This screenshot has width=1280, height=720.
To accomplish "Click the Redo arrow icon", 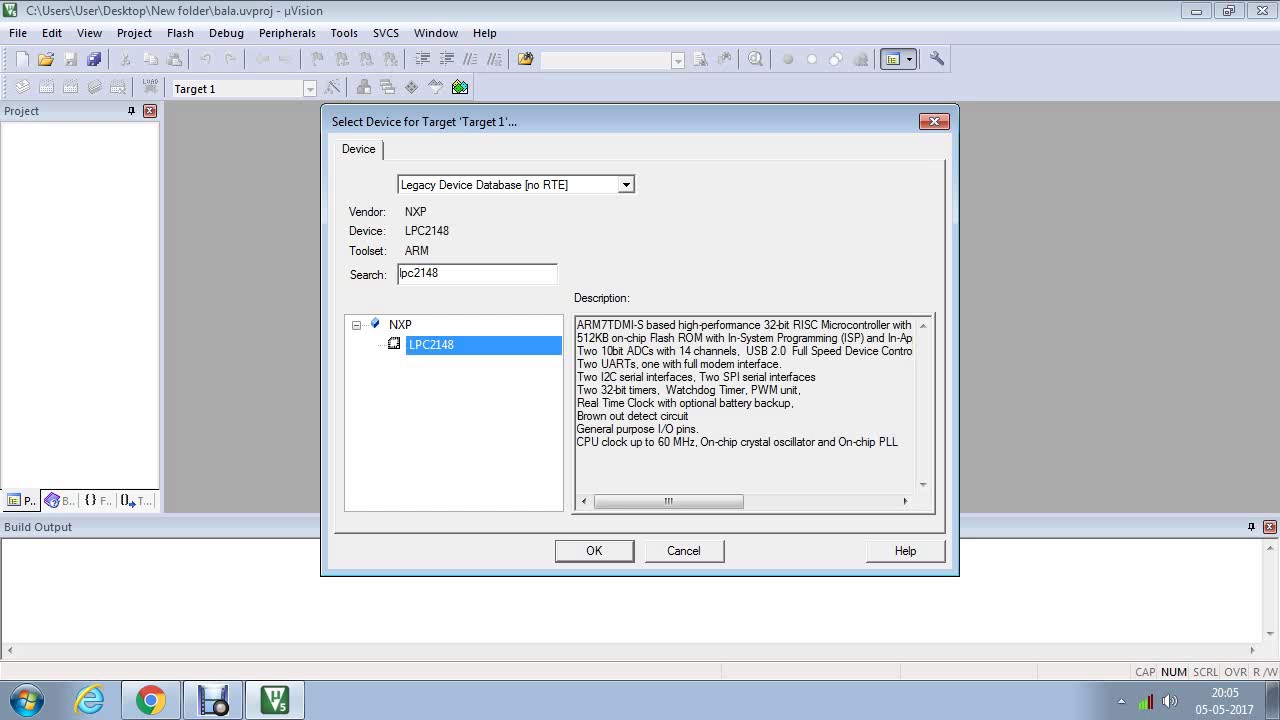I will click(x=230, y=59).
